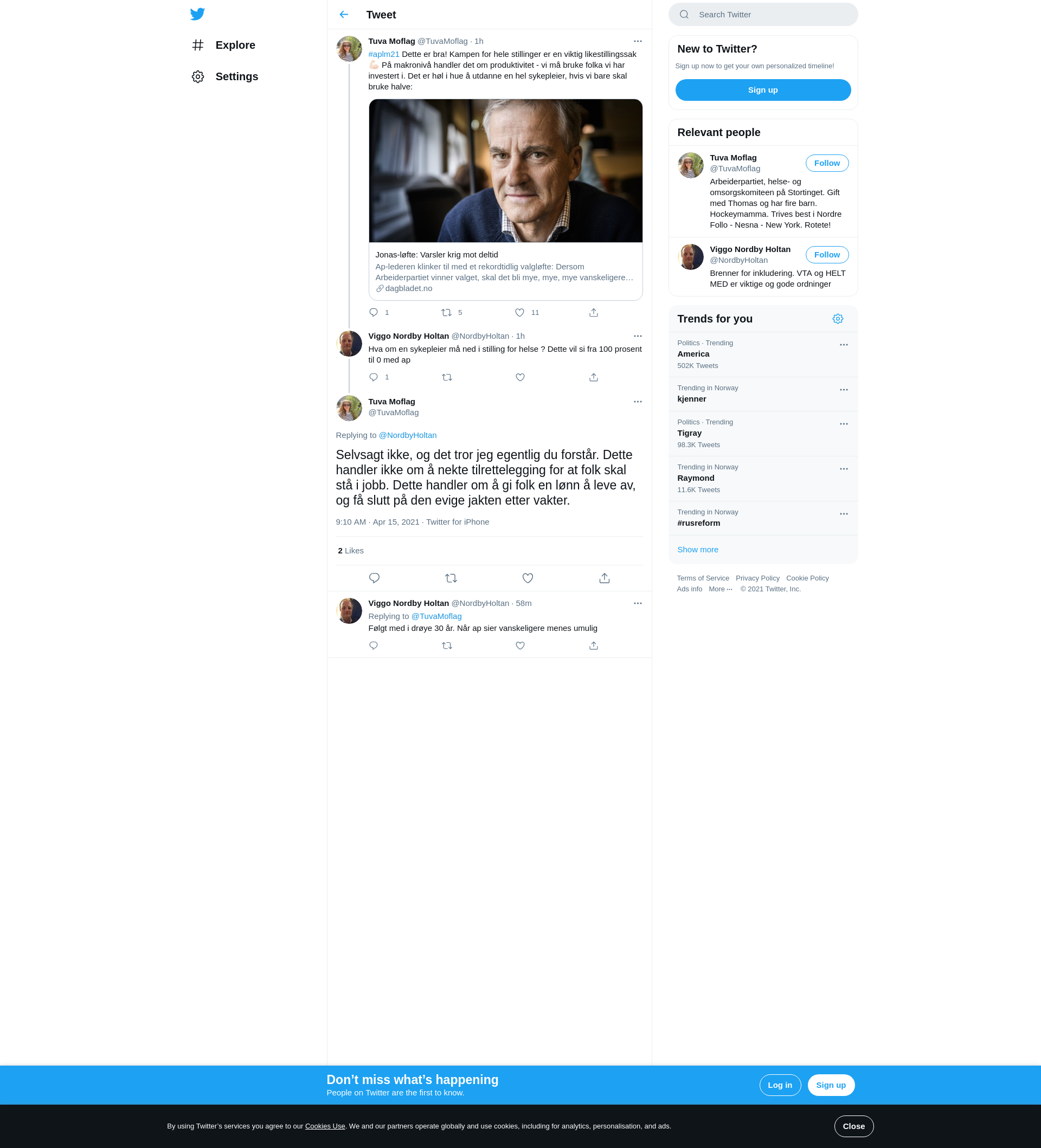Open more options for the Raymond trend

coord(844,469)
